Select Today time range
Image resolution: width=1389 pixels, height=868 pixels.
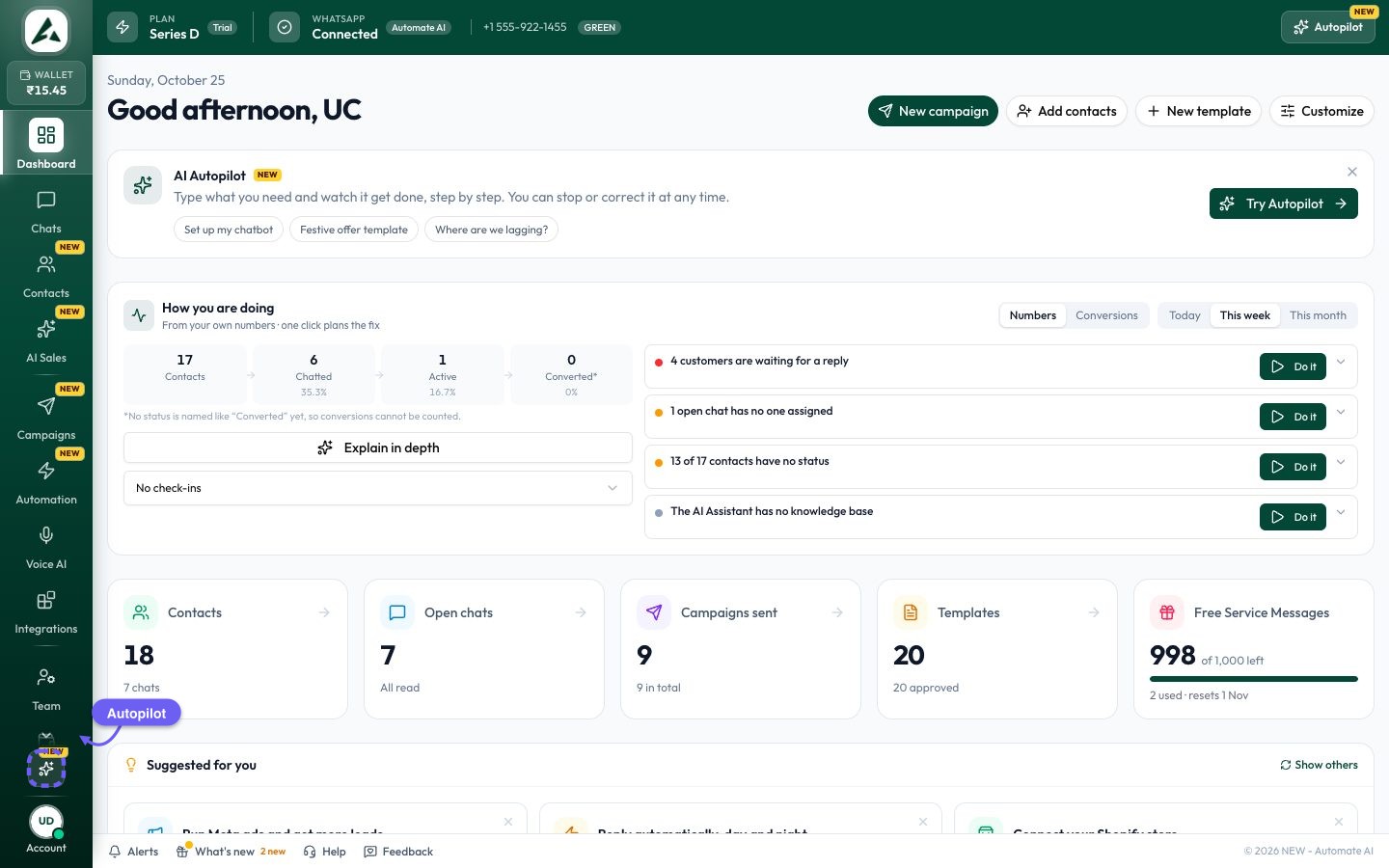1185,315
